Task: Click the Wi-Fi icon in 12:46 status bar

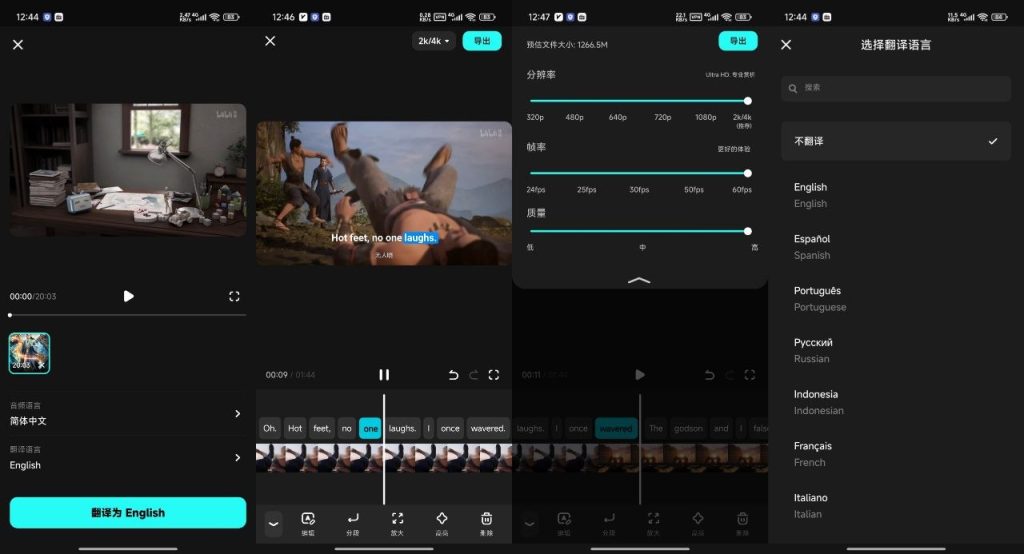Action: [x=471, y=17]
